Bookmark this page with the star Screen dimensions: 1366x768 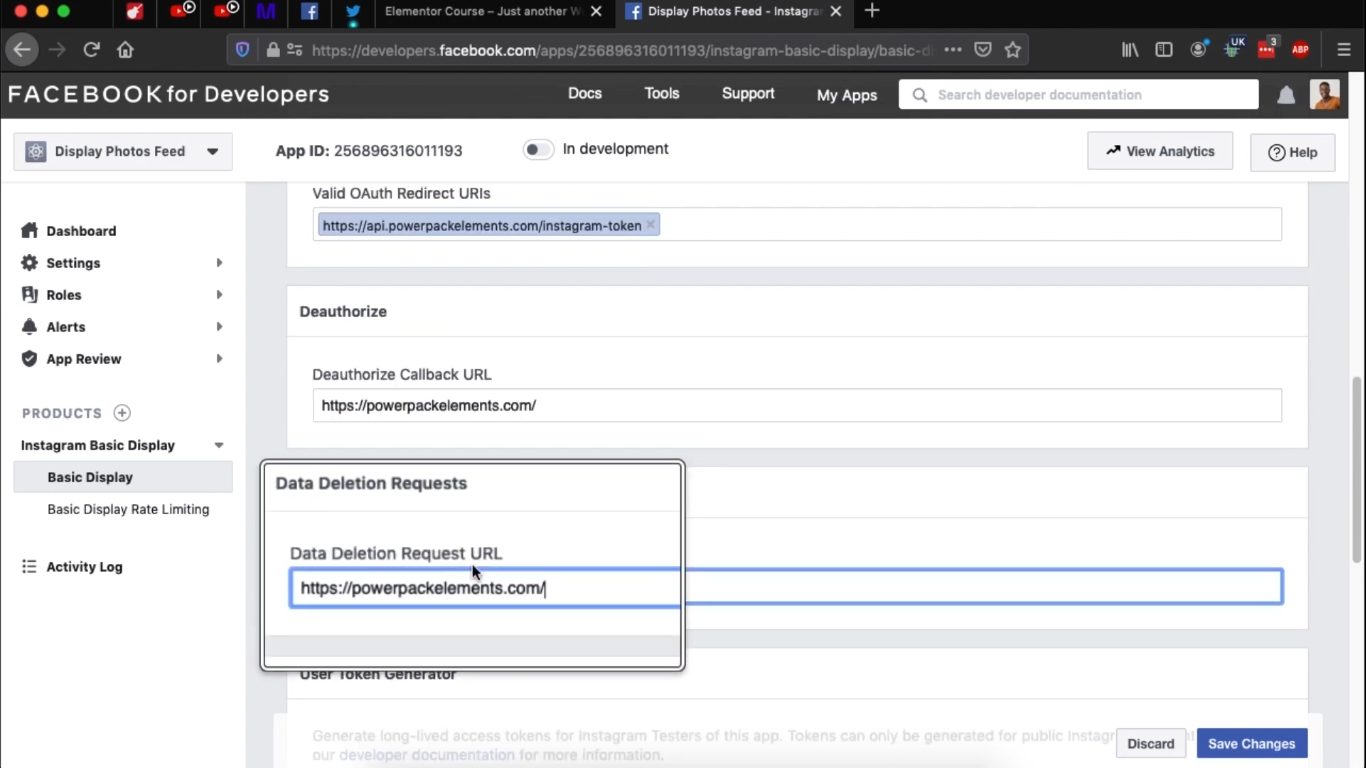[1013, 49]
